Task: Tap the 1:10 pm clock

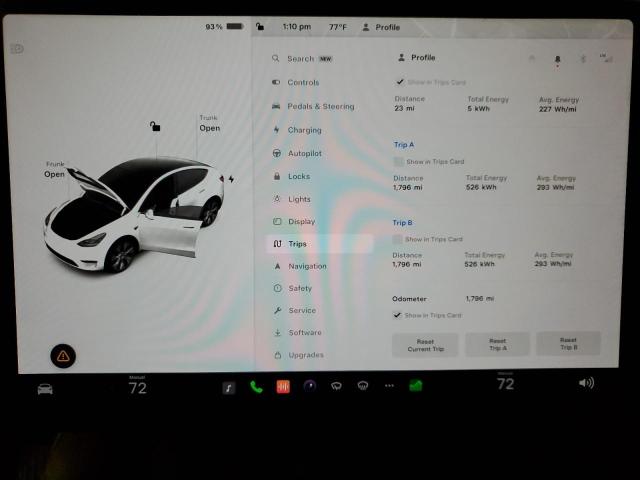Action: pyautogui.click(x=297, y=27)
